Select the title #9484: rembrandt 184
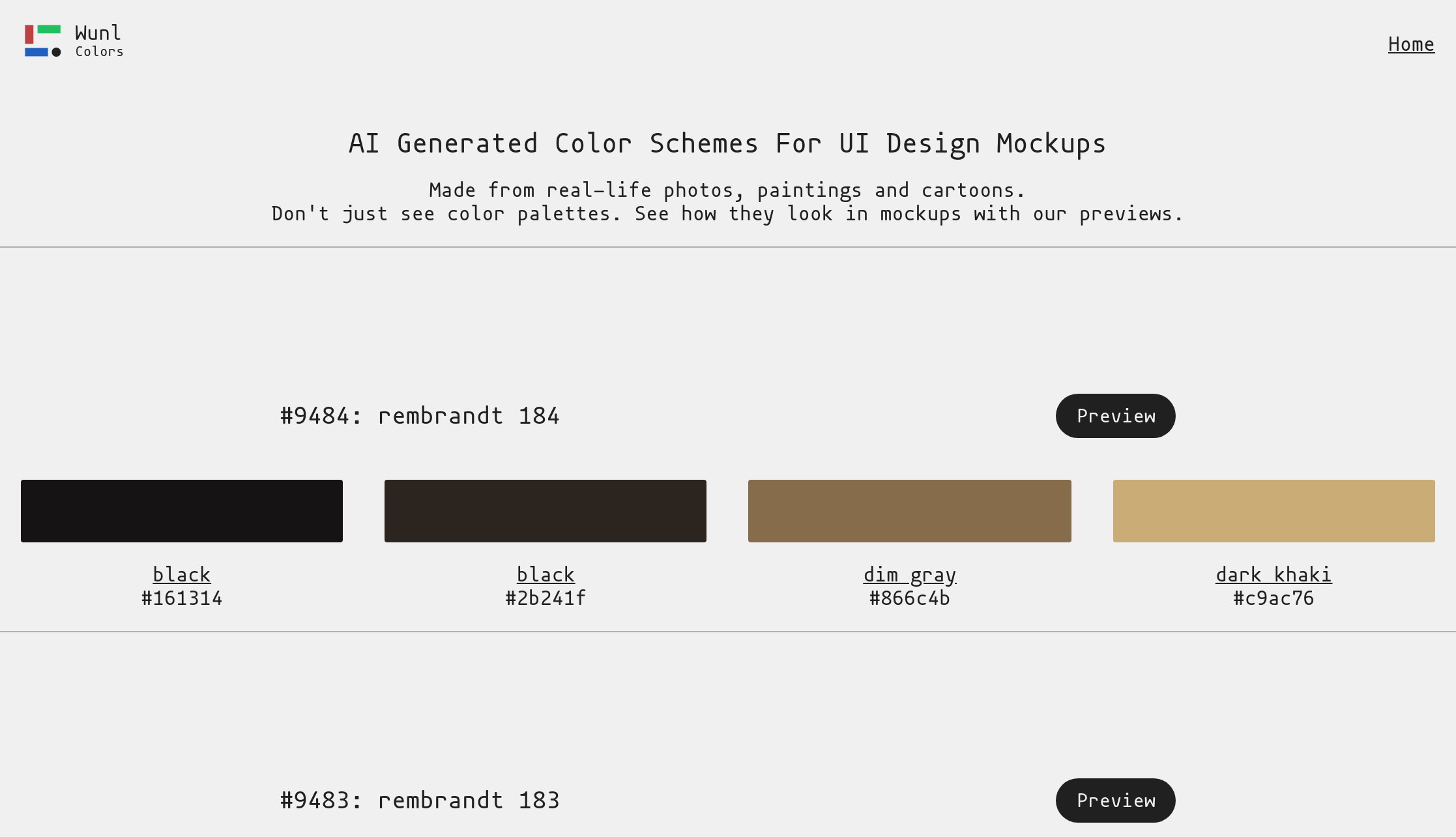Image resolution: width=1456 pixels, height=837 pixels. pyautogui.click(x=419, y=415)
